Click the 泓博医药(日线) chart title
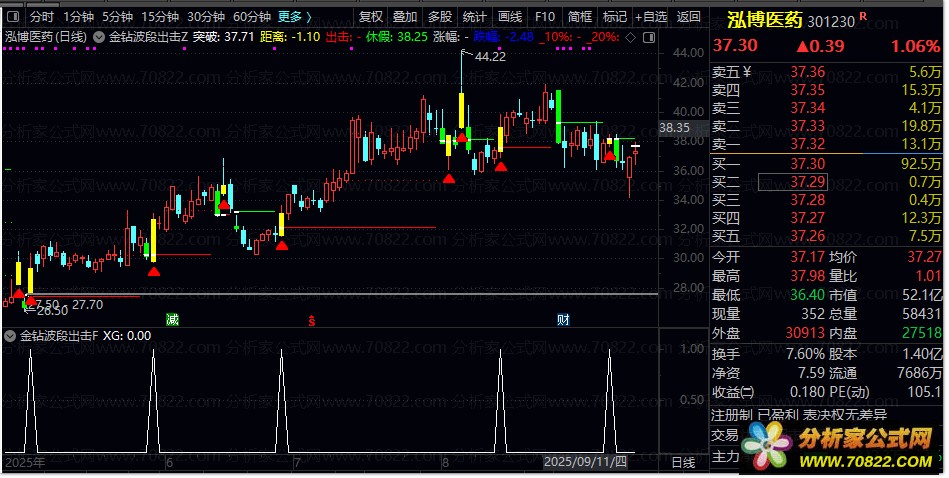949x478 pixels. pyautogui.click(x=46, y=37)
